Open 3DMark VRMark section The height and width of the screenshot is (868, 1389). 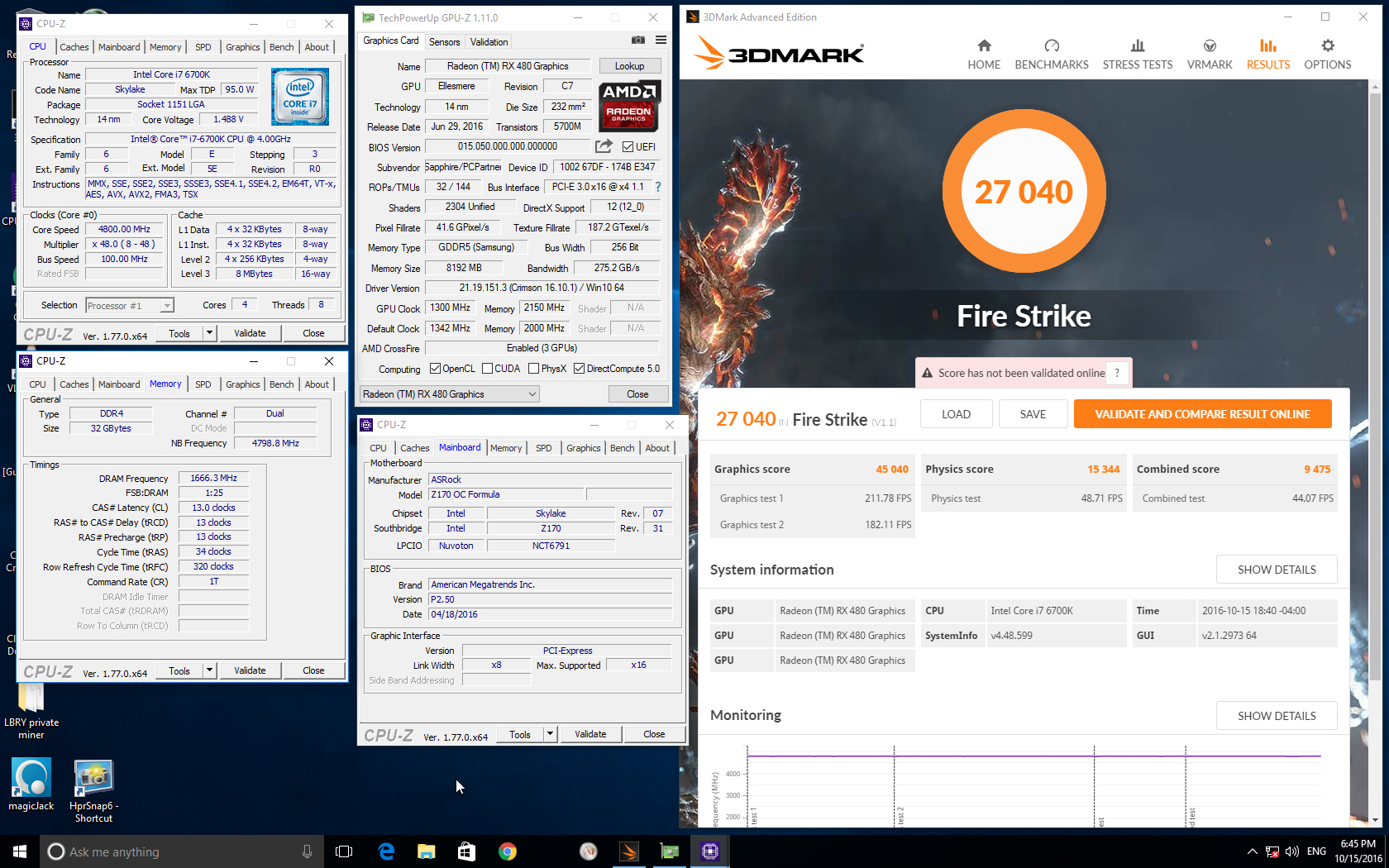1210,55
